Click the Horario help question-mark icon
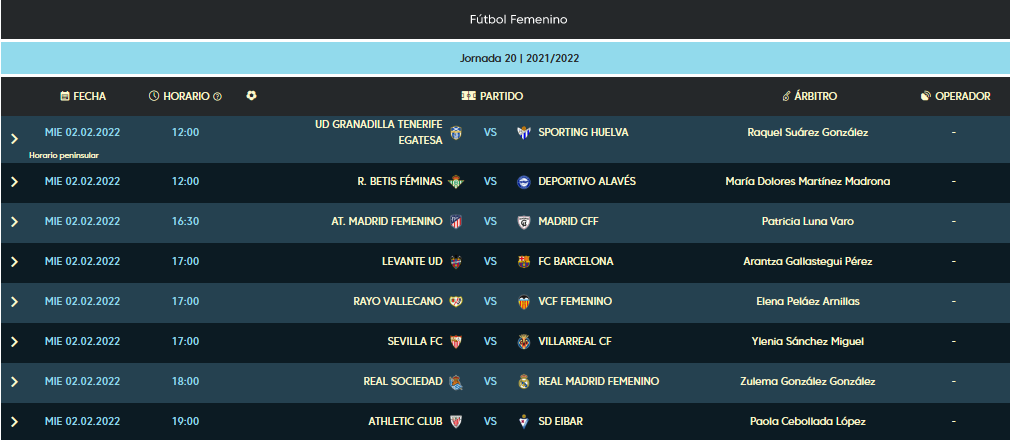Image resolution: width=1010 pixels, height=440 pixels. tap(217, 97)
